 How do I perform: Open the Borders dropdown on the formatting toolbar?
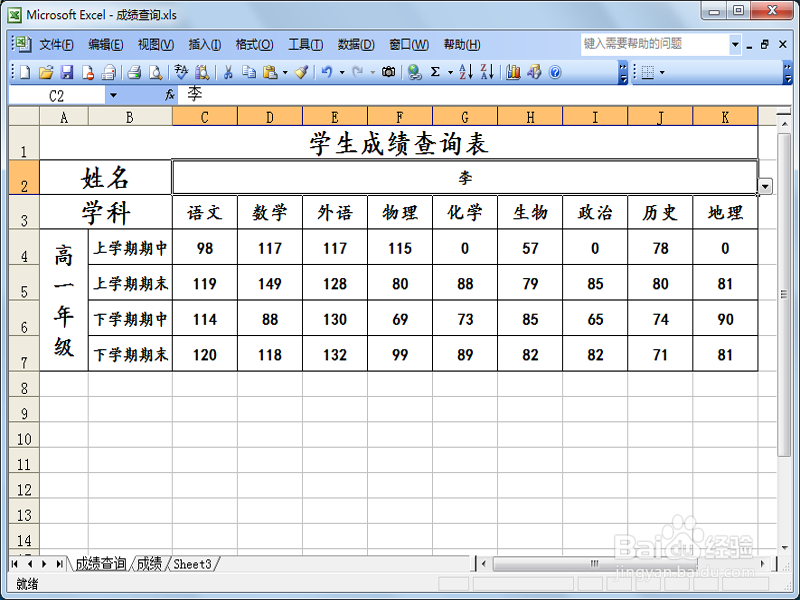[662, 72]
